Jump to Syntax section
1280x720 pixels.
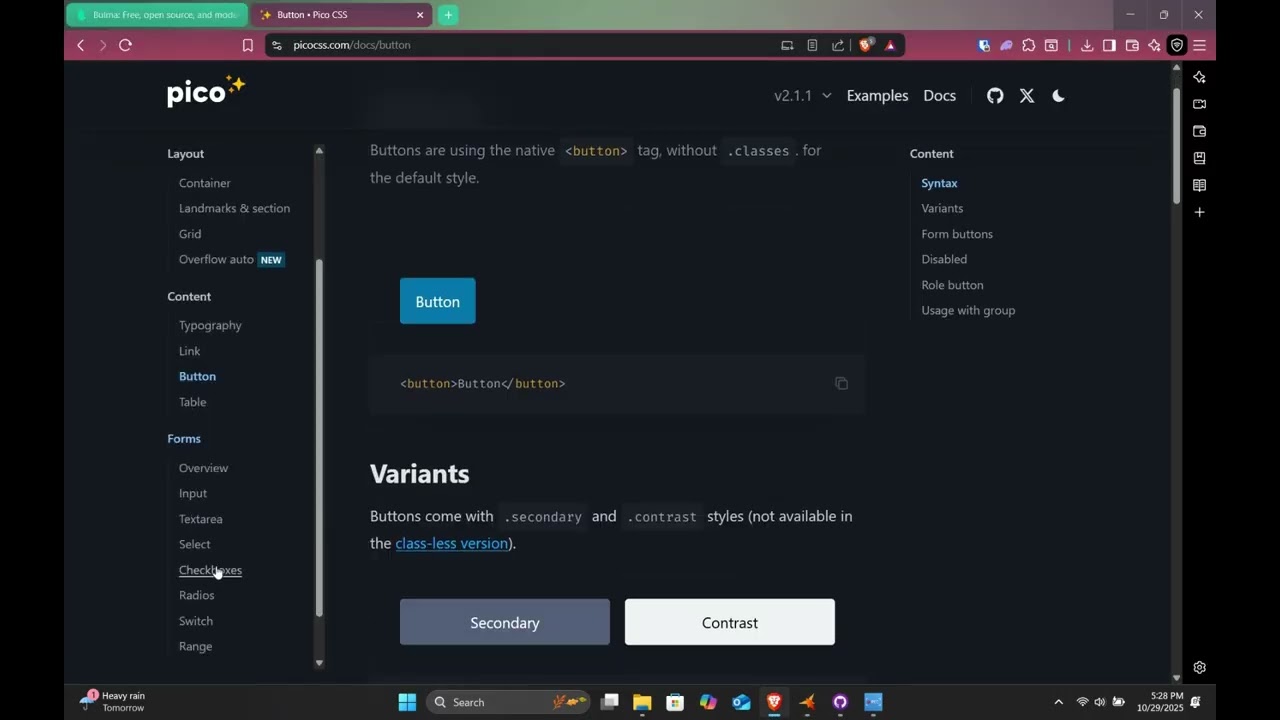(940, 183)
